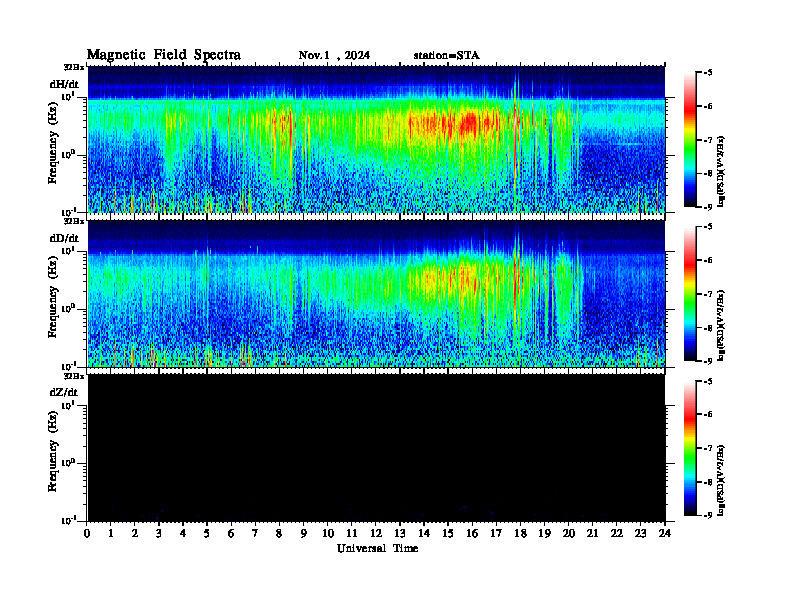Click the "11" hour tick on the time axis
Viewport: 792px width, 612px height.
click(x=352, y=533)
